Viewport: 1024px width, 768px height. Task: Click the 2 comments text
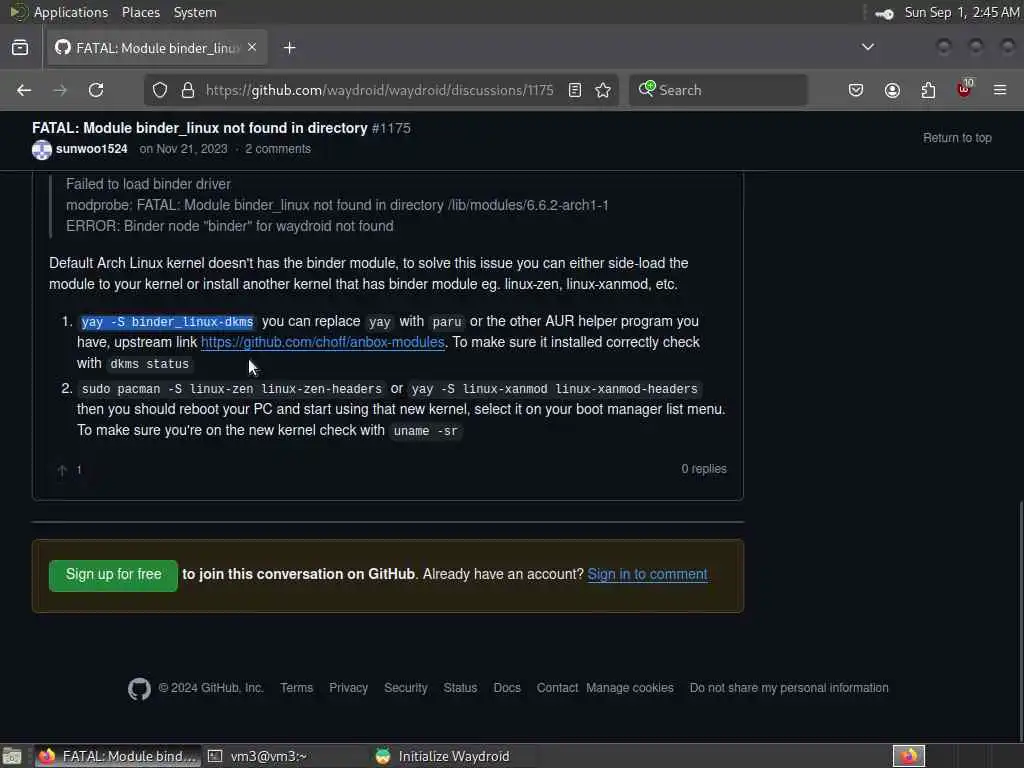[x=278, y=149]
